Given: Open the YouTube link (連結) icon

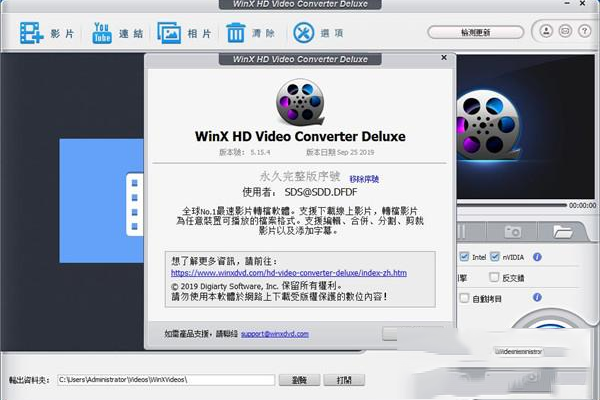Looking at the screenshot, I should click(102, 33).
